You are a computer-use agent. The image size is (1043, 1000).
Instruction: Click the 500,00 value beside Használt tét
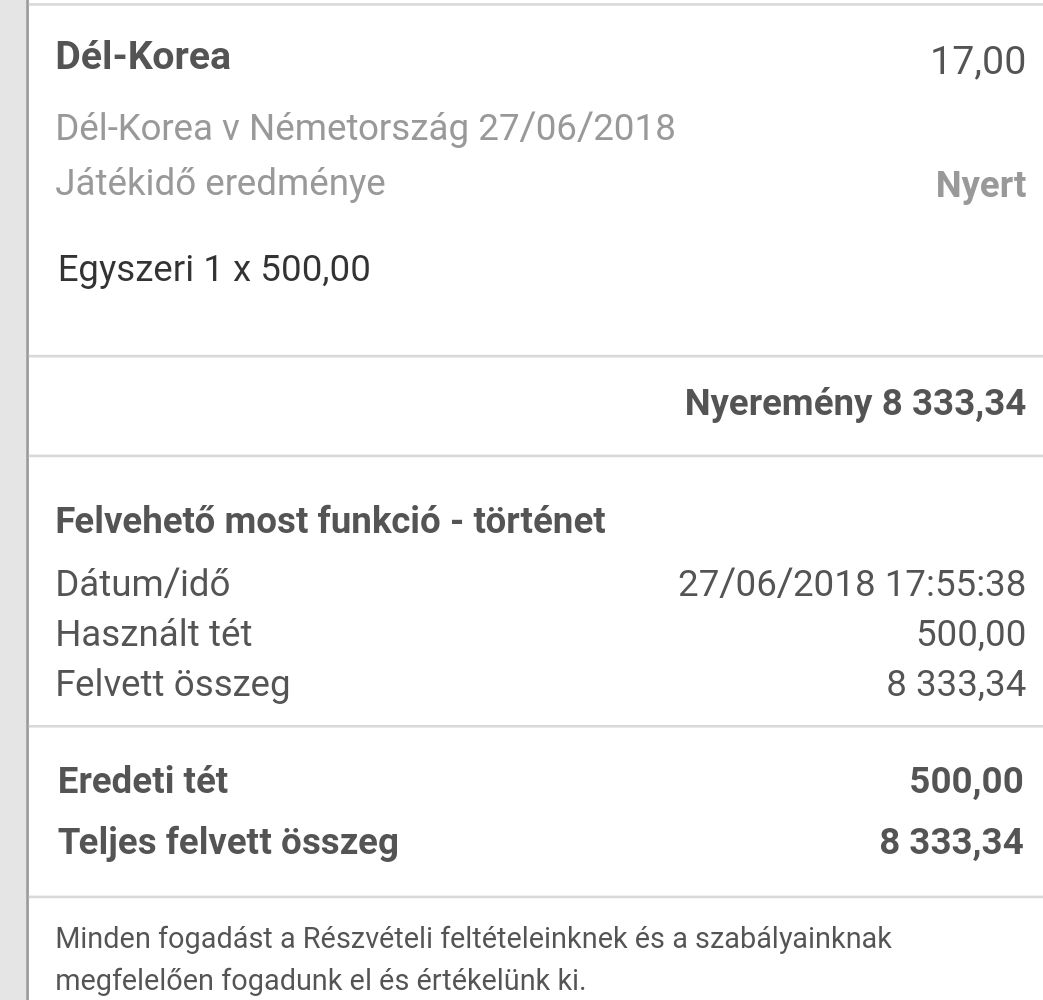tap(970, 634)
